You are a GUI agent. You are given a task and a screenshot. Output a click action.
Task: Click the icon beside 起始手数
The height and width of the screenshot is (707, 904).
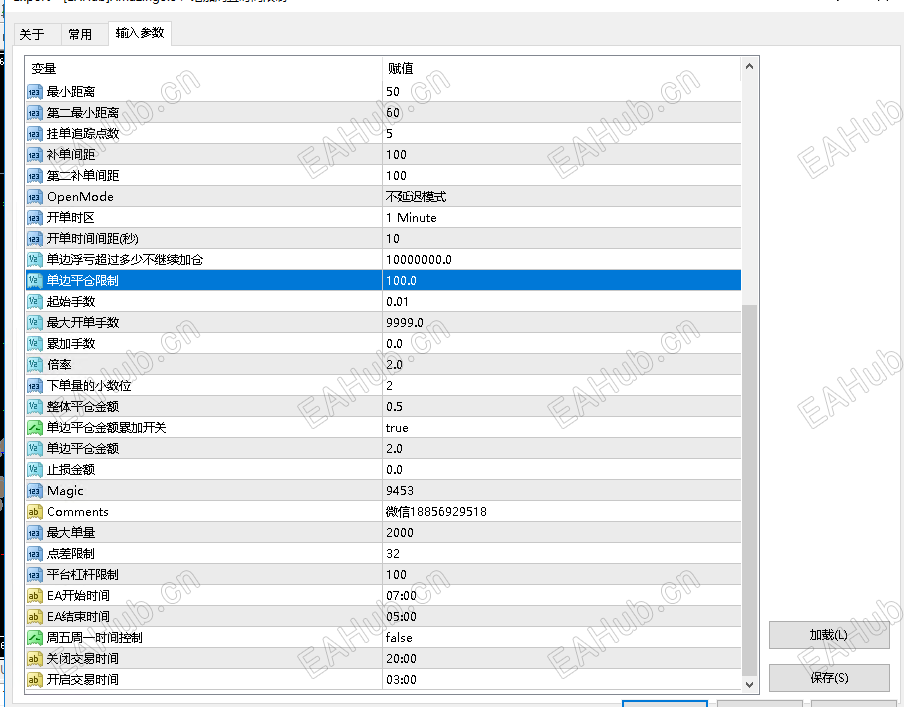[35, 302]
